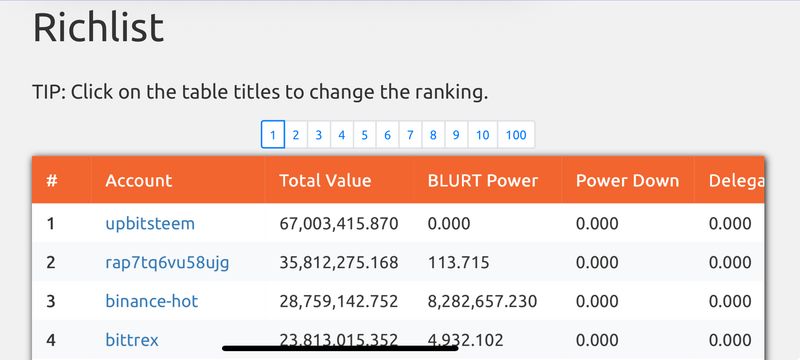Open rap7tq6vu58ujg account page
This screenshot has height=360, width=800.
167,263
